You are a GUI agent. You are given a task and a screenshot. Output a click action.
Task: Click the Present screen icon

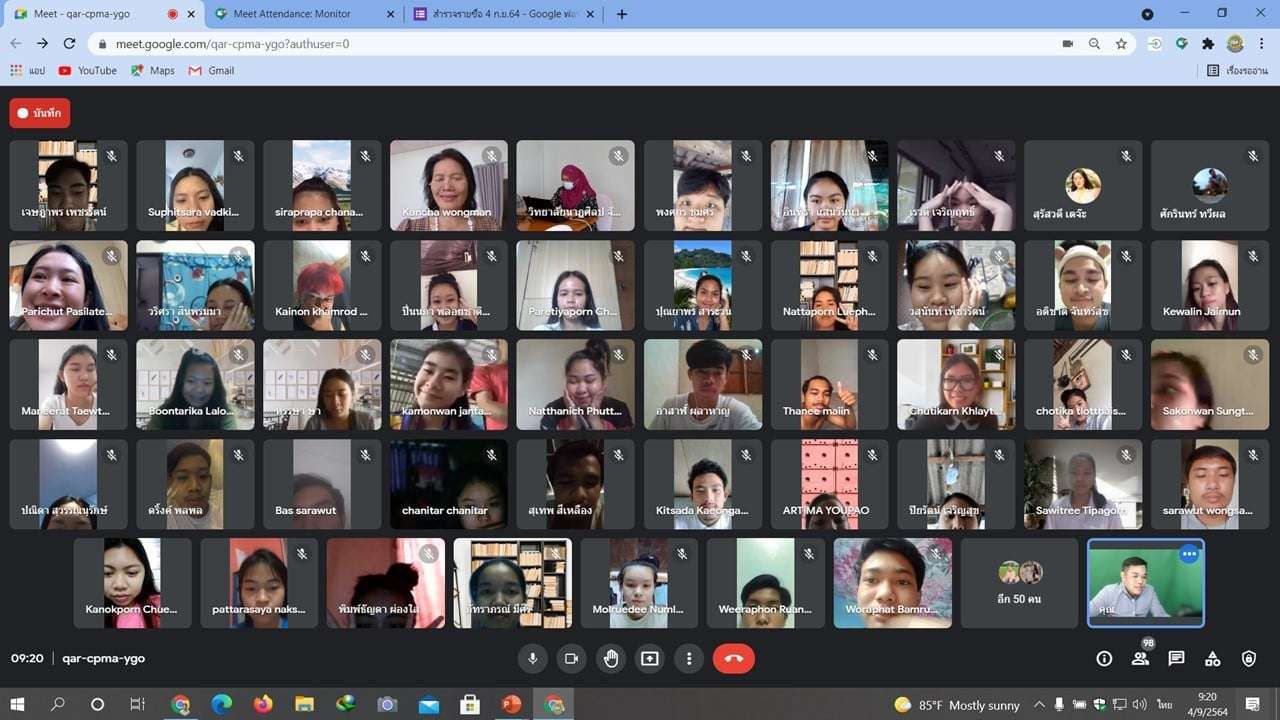tap(650, 658)
